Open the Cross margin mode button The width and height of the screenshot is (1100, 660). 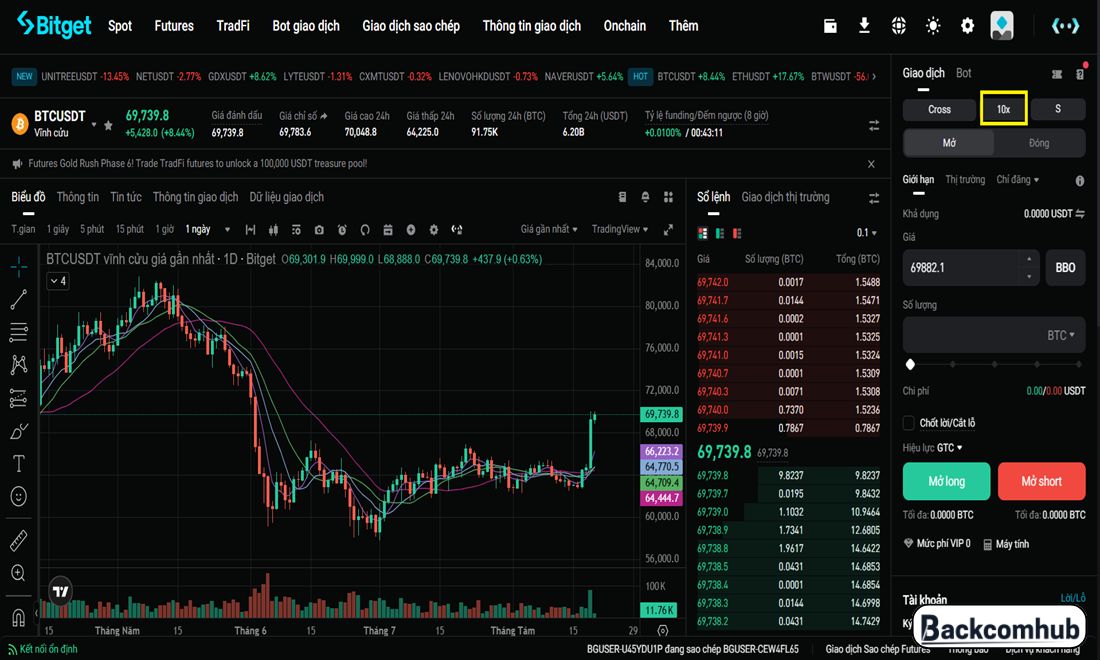pyautogui.click(x=939, y=109)
